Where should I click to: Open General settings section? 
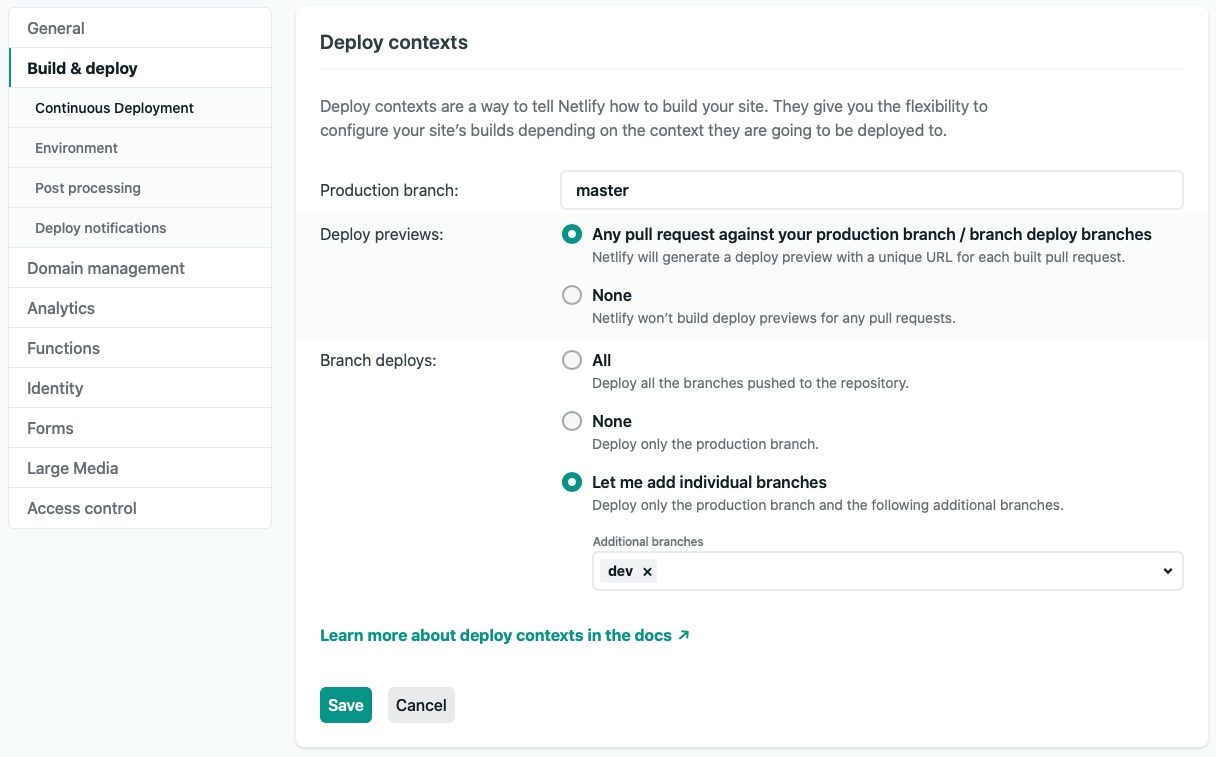[56, 28]
